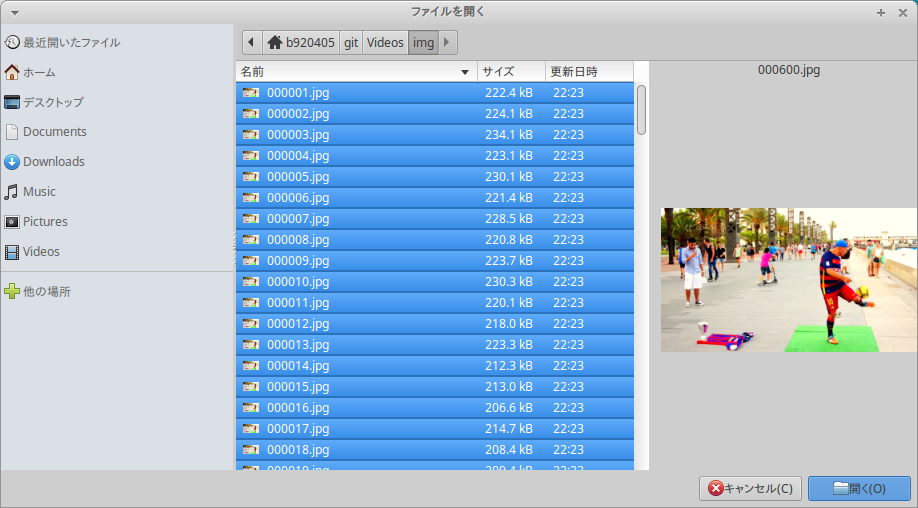
Task: Confirm with the 開く(O) button
Action: pos(859,488)
